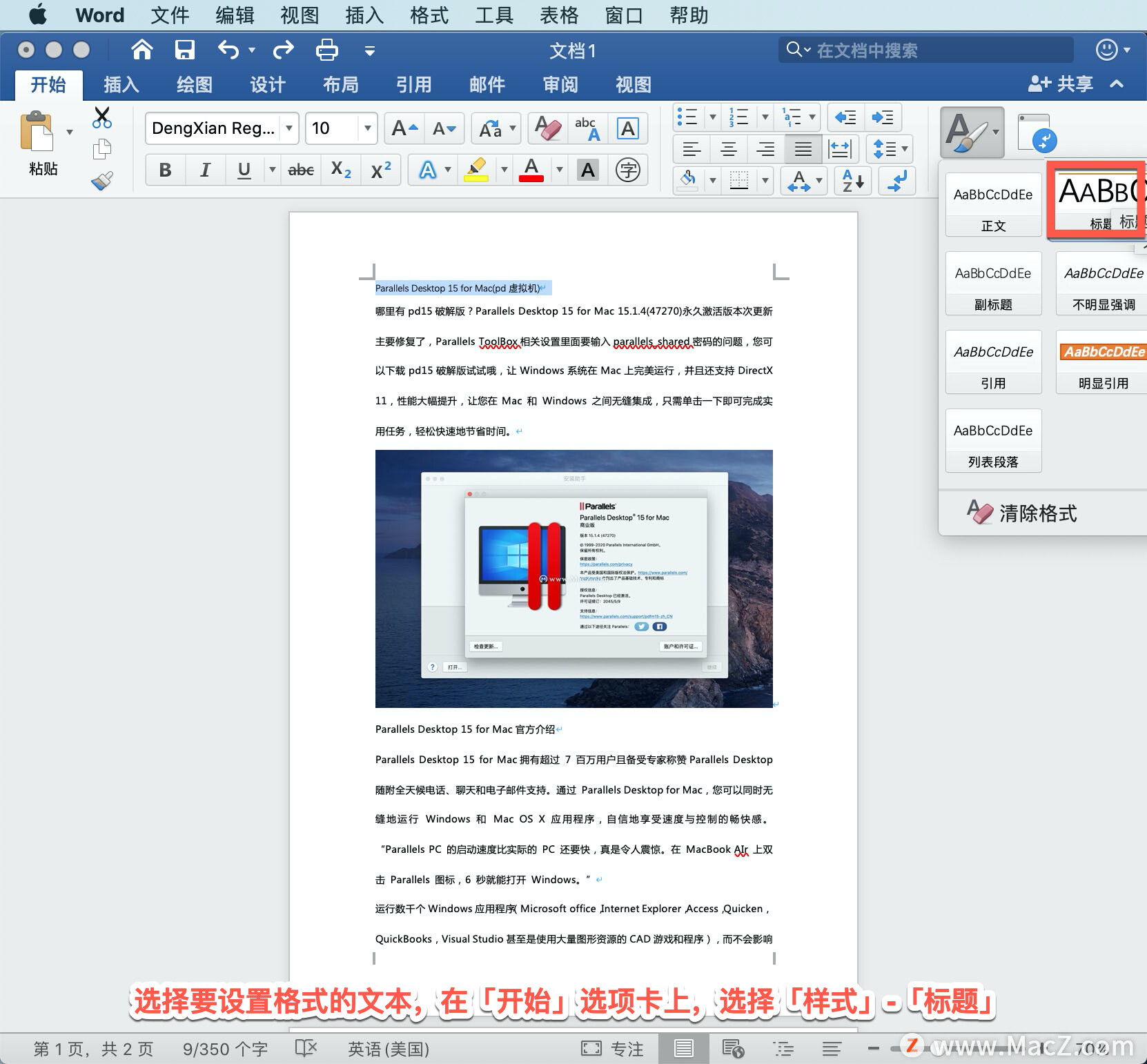Activate the Format Painter brush

pyautogui.click(x=102, y=181)
